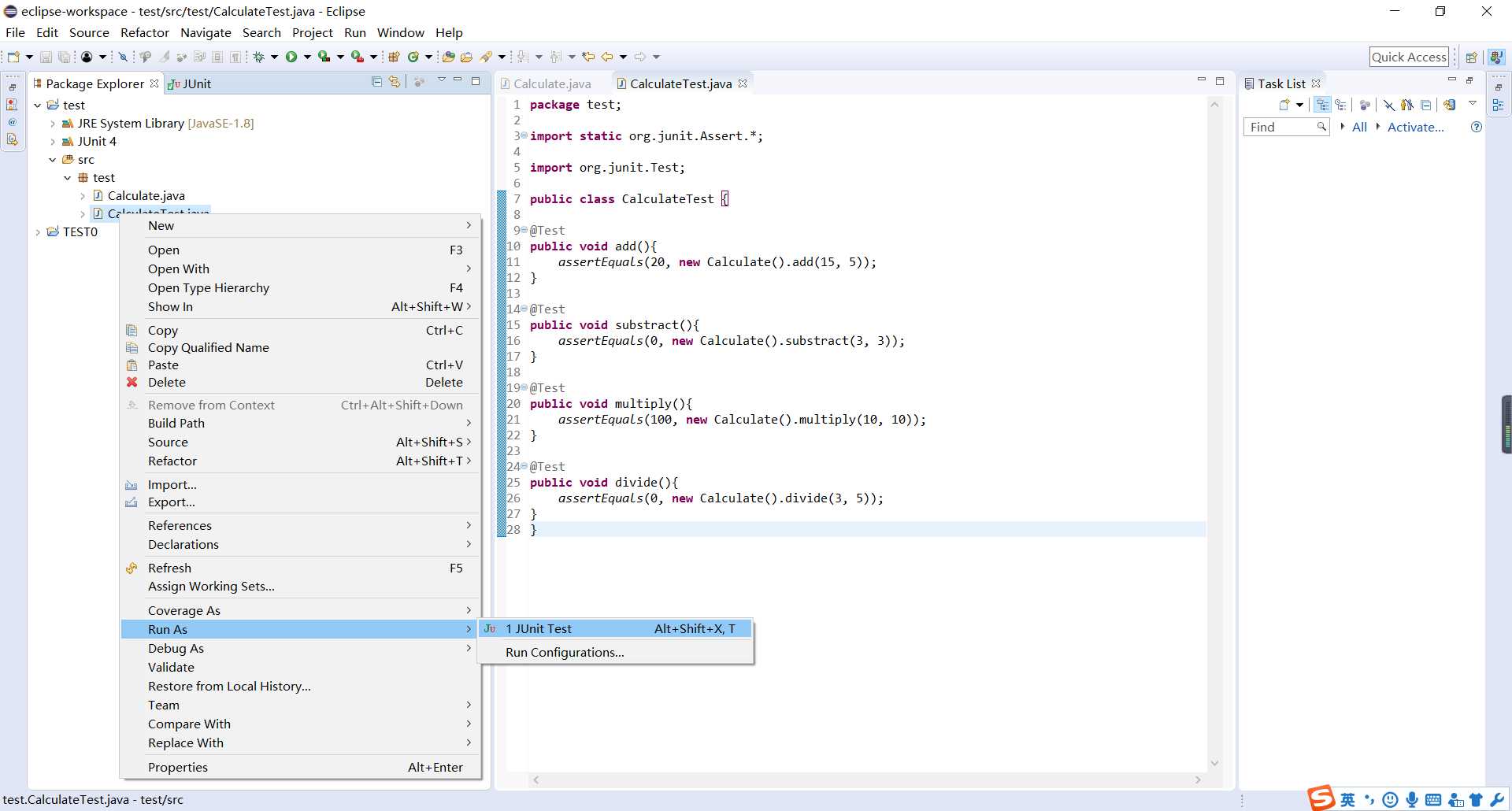Screen dimensions: 1512x811
Task: Click Refresh in context menu
Action: 300,568
